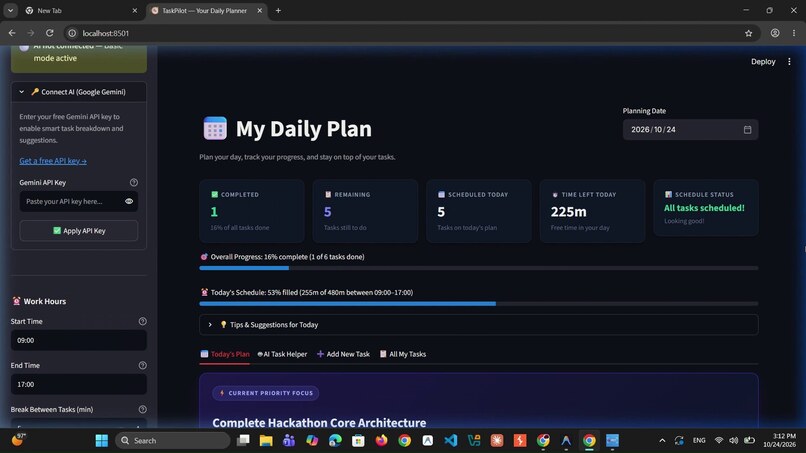Click the Planning Date field 2026/10/24
Image resolution: width=806 pixels, height=453 pixels.
pyautogui.click(x=690, y=130)
